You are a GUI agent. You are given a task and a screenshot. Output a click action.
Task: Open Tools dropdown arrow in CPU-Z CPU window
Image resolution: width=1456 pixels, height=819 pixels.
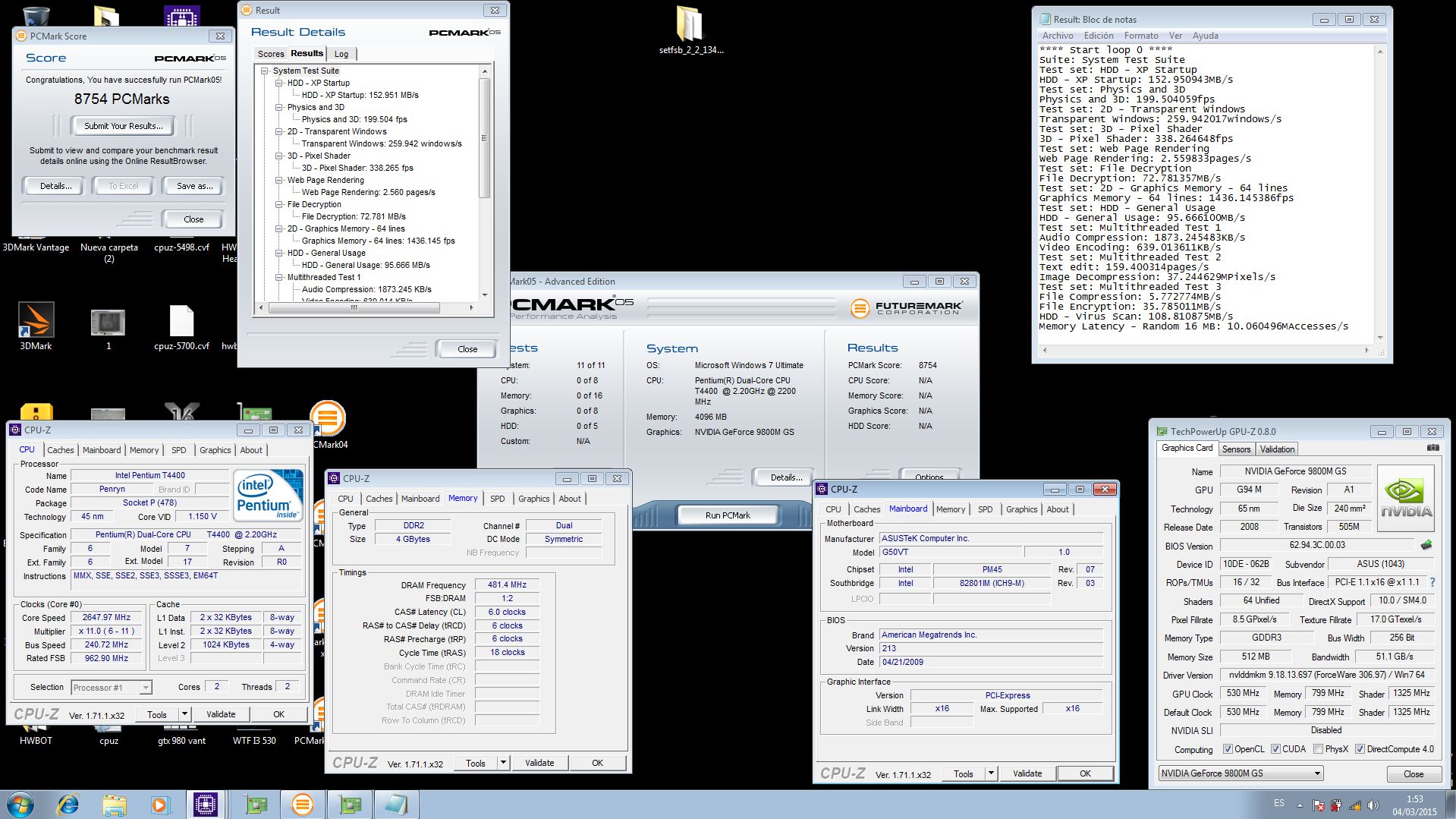point(184,714)
